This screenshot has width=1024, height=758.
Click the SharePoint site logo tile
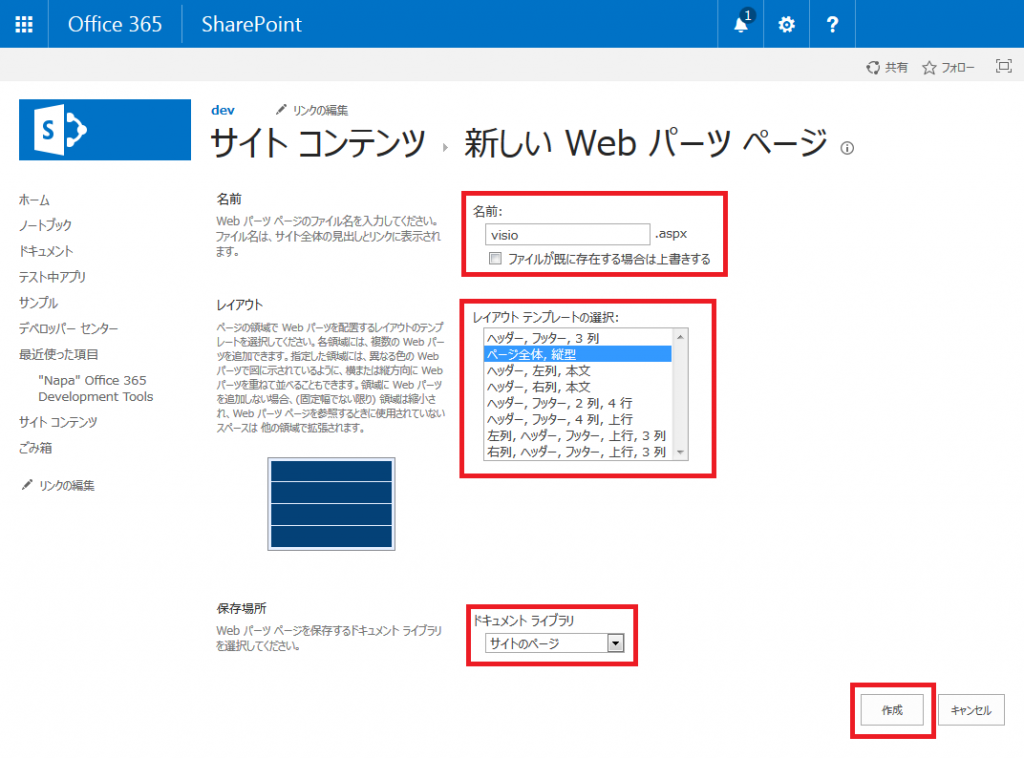click(x=104, y=130)
